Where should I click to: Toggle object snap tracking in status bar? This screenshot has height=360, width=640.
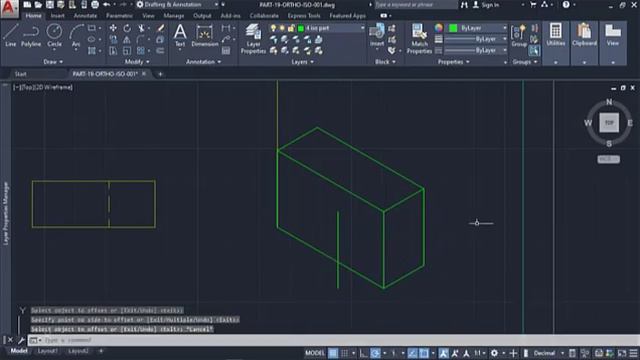(x=412, y=353)
